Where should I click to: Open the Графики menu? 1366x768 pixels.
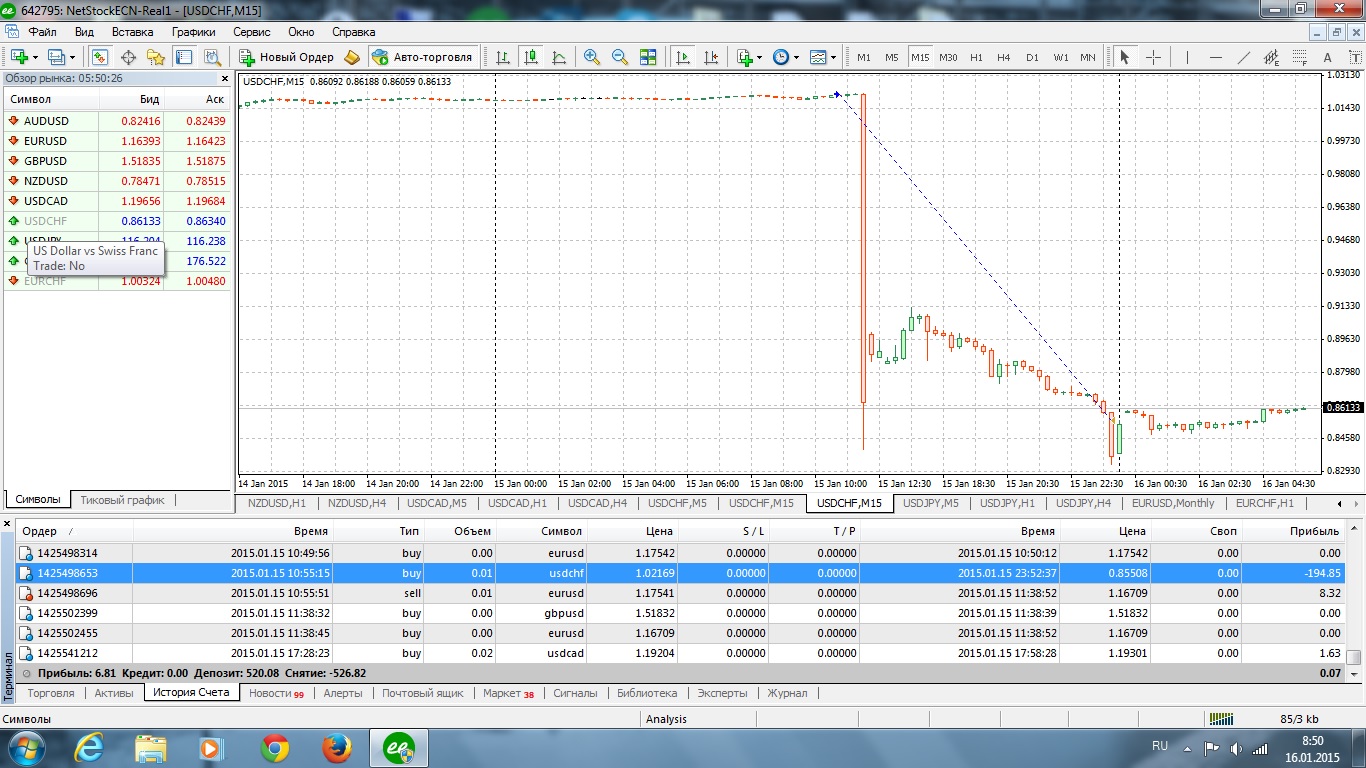(193, 32)
